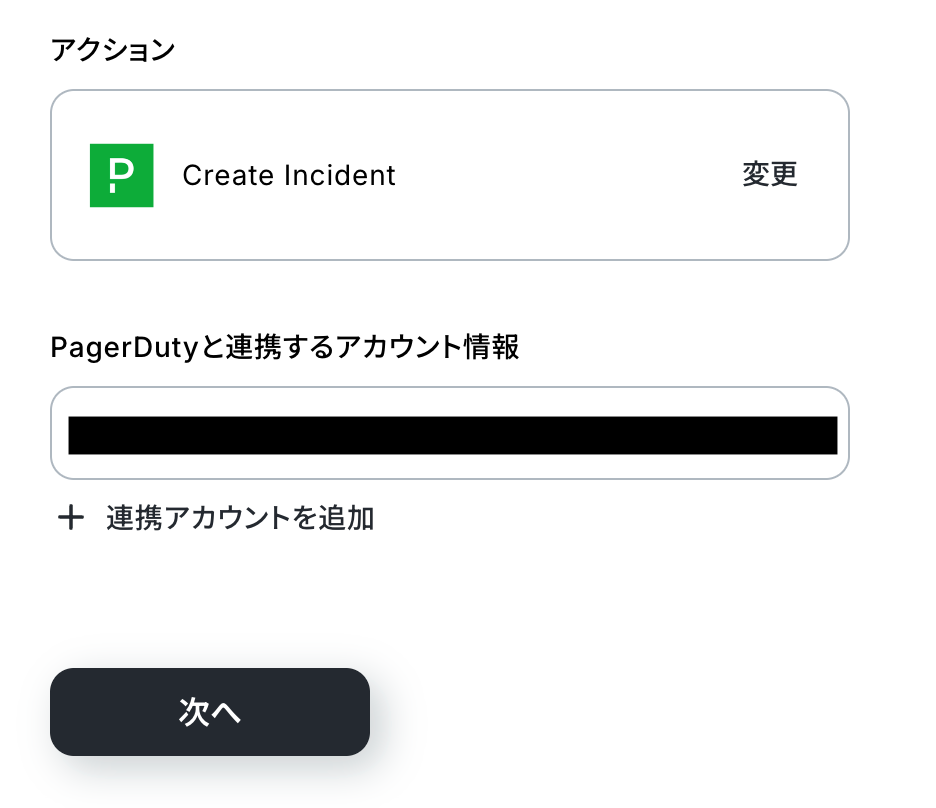Viewport: 936px width, 808px height.
Task: Click the plus icon for adding account
Action: click(x=70, y=518)
